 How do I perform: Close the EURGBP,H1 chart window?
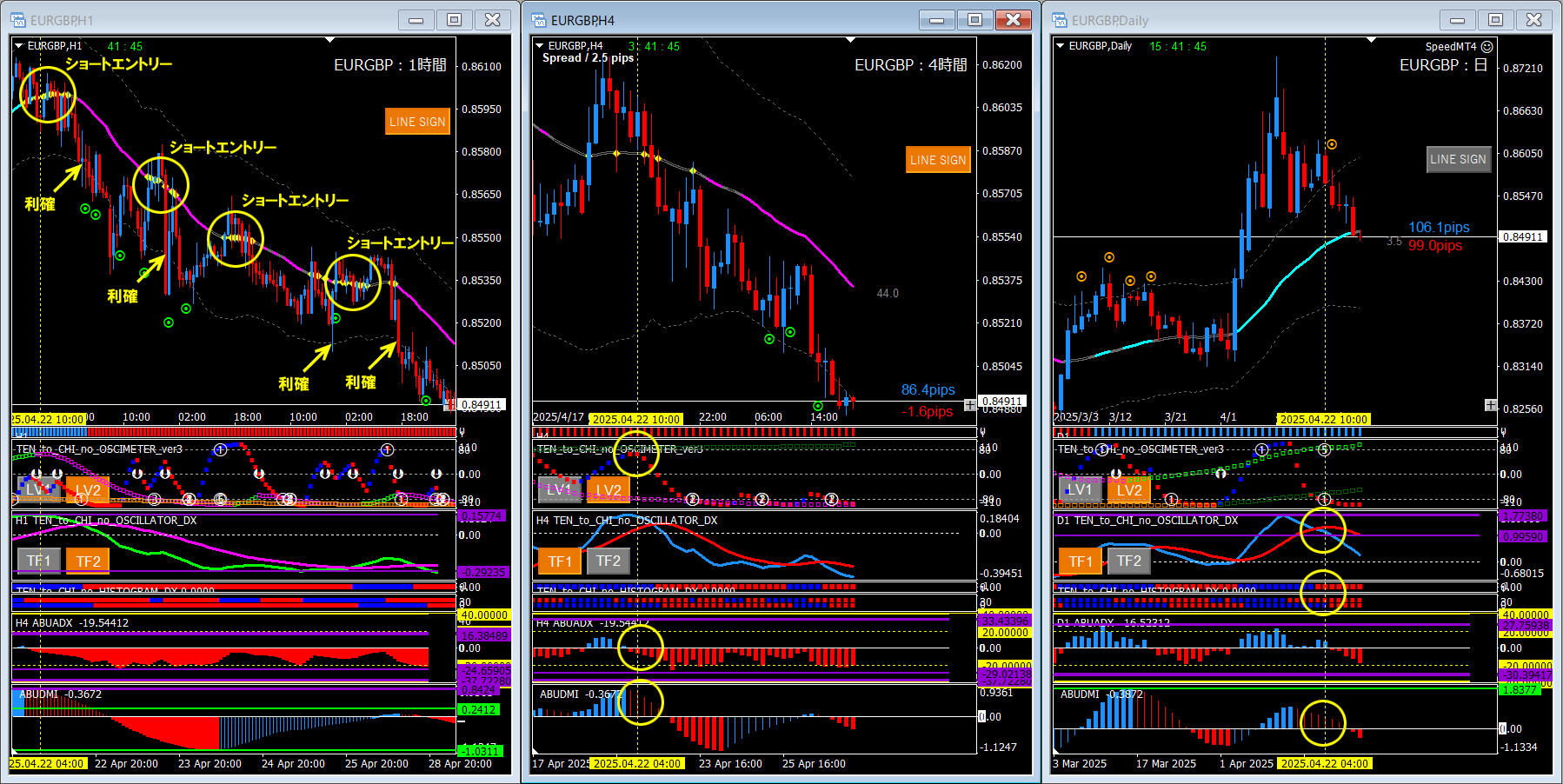click(x=493, y=20)
